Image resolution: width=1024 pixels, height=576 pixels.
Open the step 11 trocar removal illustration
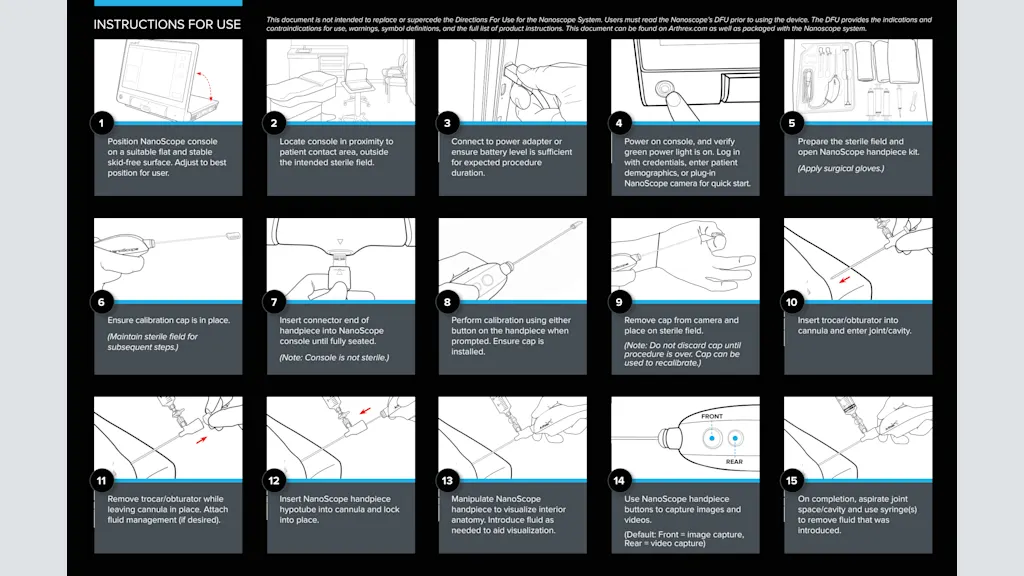tap(168, 438)
